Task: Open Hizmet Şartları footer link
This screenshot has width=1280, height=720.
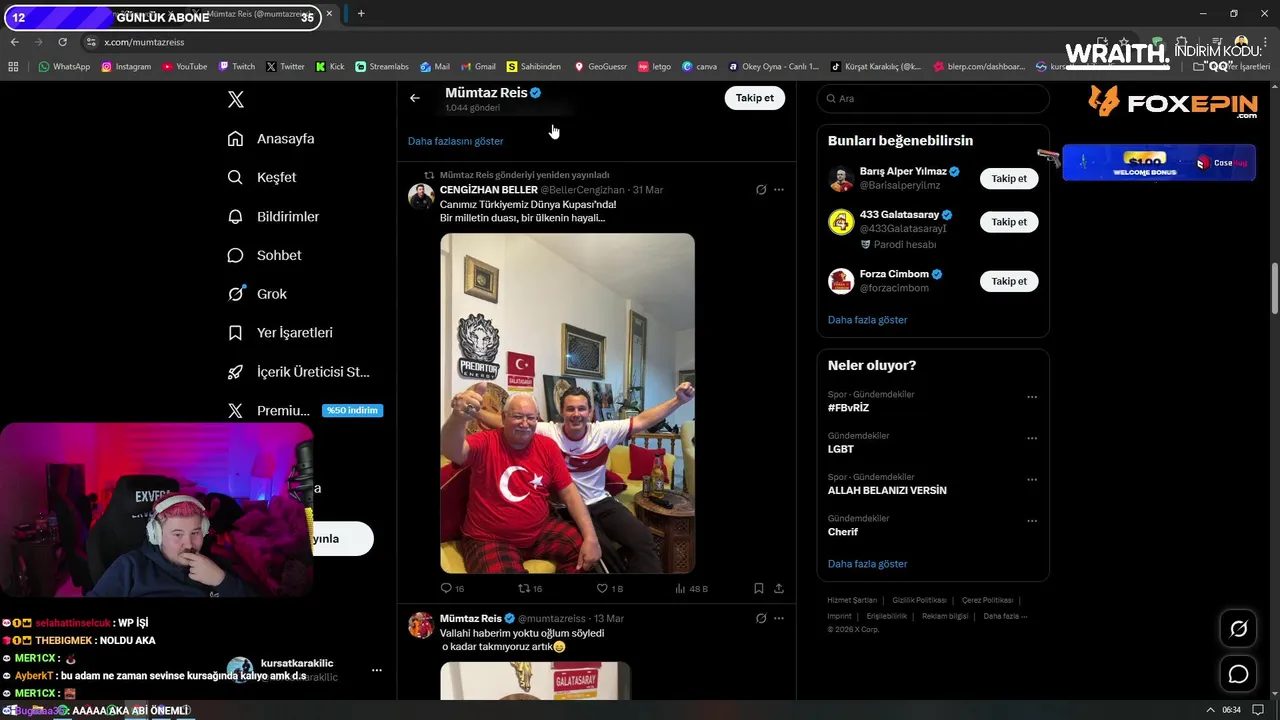Action: coord(852,600)
